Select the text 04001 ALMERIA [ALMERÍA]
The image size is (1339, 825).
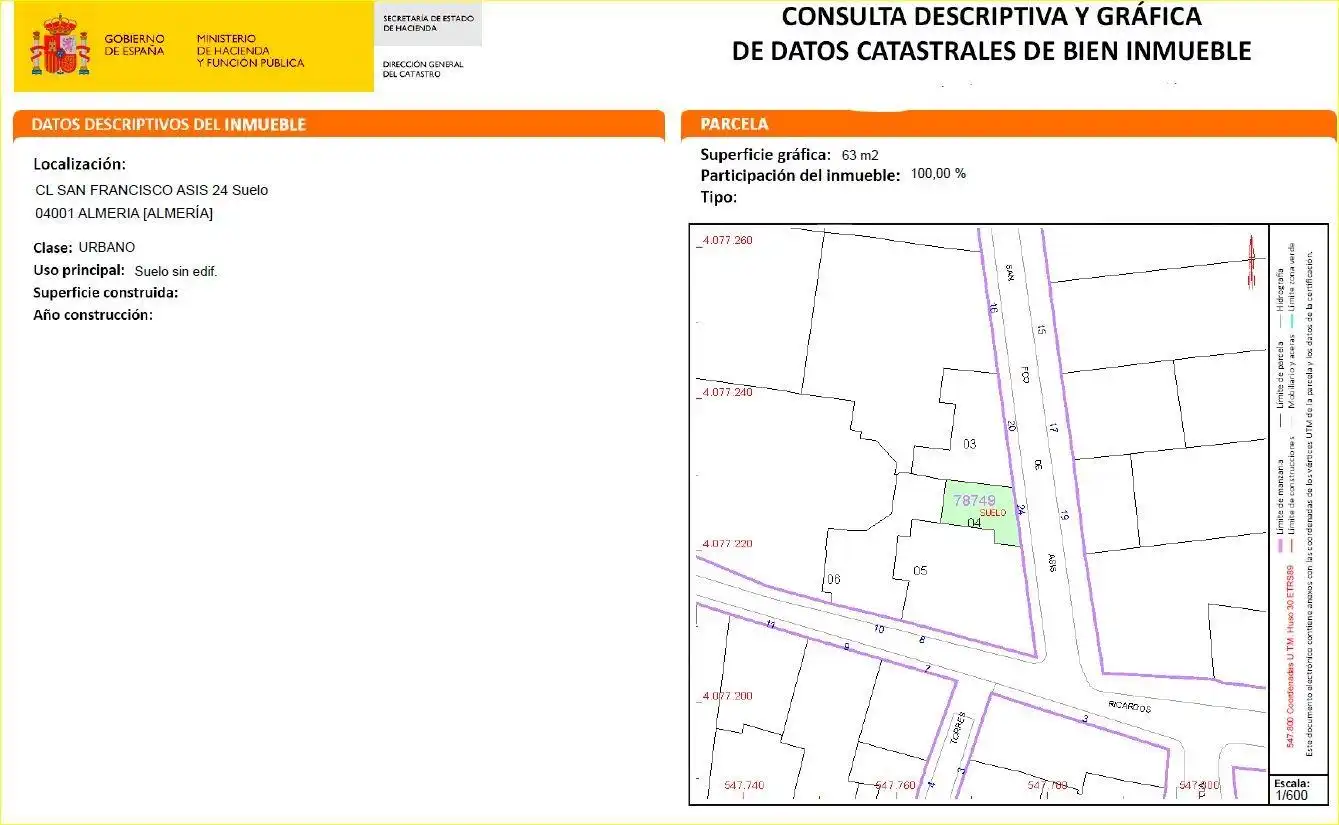click(x=124, y=213)
